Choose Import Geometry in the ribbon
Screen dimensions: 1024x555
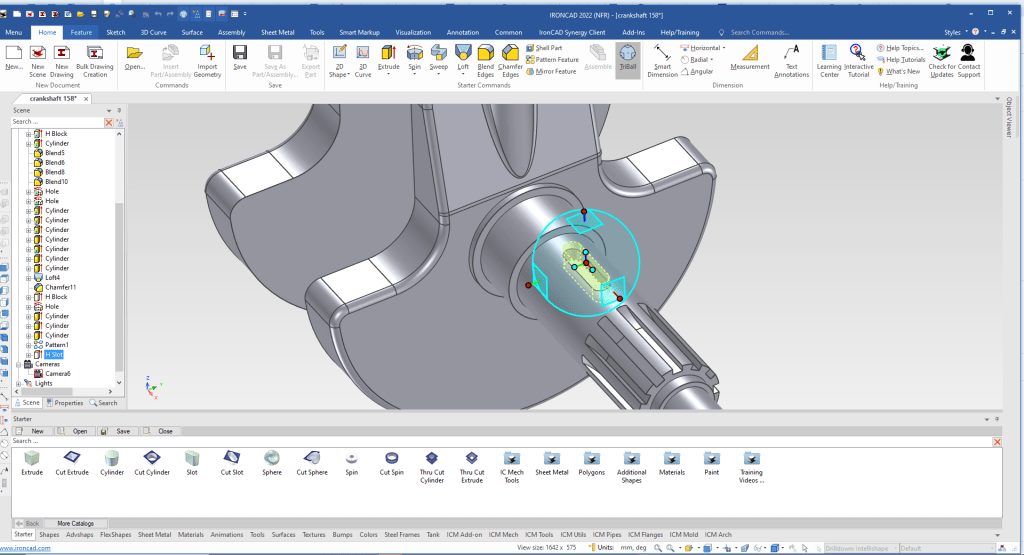click(x=207, y=58)
